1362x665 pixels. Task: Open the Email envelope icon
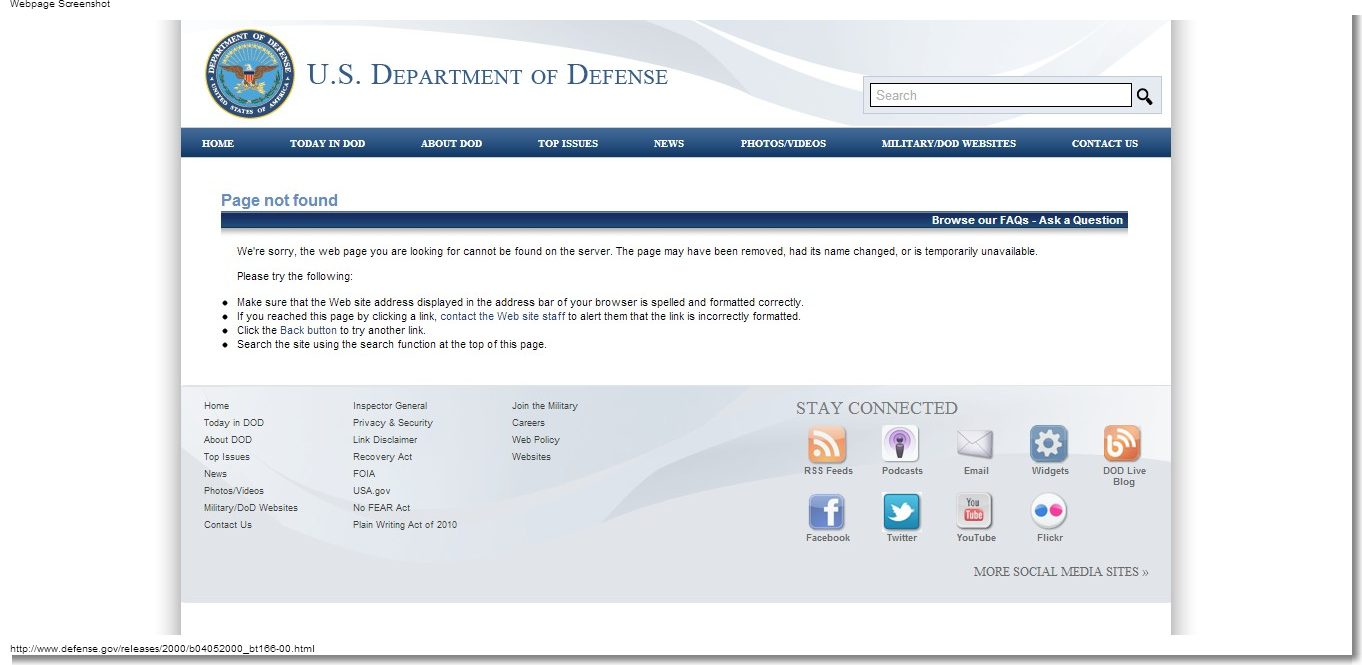pyautogui.click(x=975, y=444)
